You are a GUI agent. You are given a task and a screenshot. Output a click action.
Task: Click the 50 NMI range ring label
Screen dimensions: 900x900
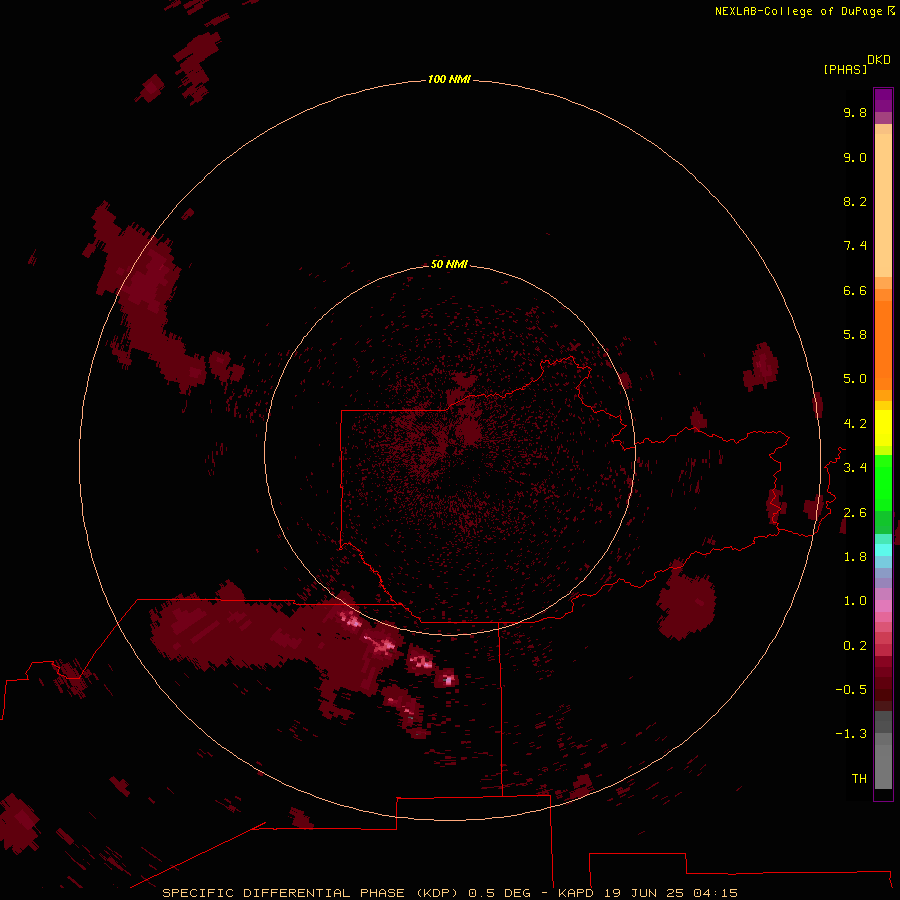click(x=449, y=264)
